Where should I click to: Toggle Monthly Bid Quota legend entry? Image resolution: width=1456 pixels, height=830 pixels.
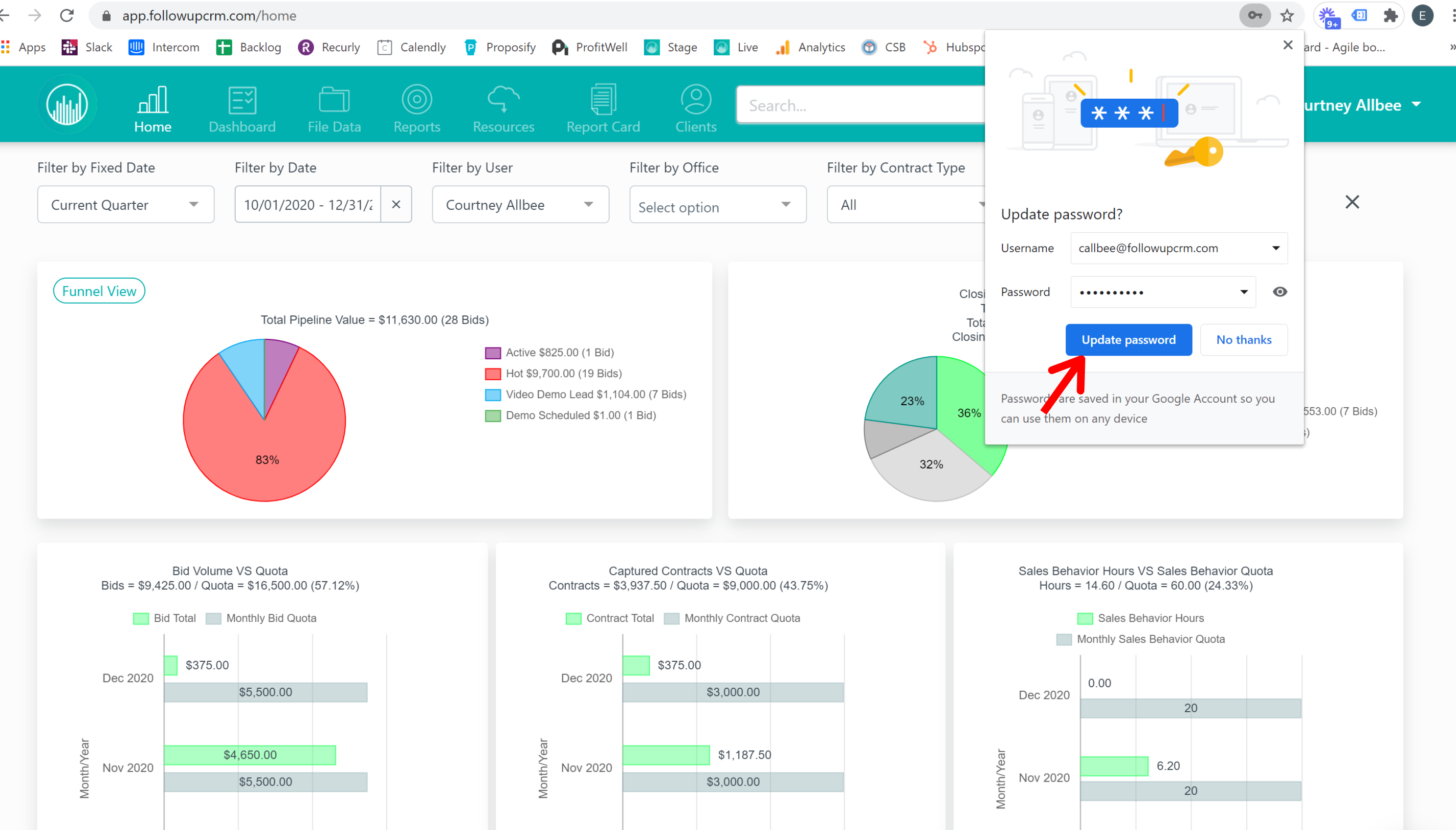261,618
